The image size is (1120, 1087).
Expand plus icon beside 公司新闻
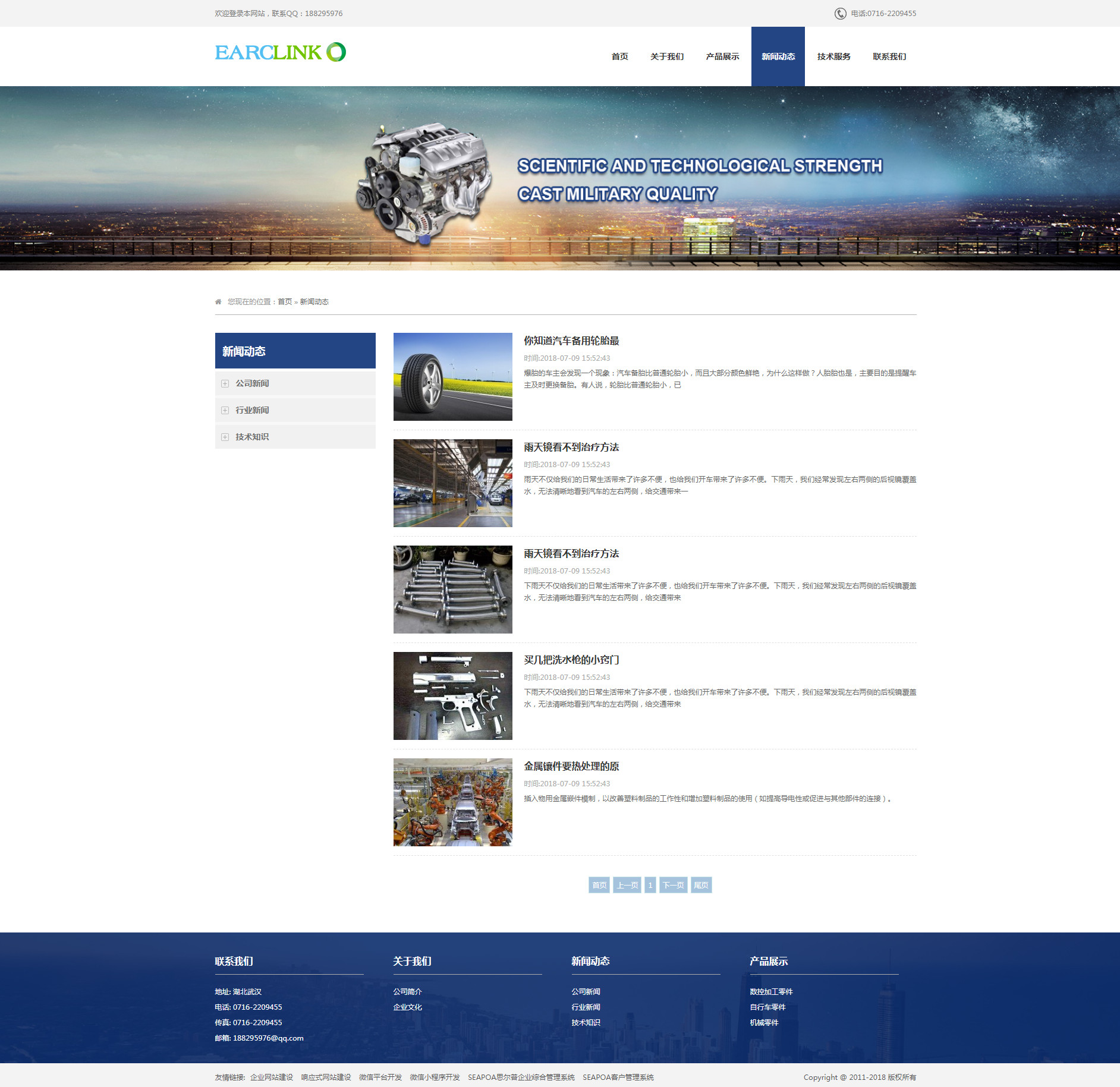coord(225,384)
